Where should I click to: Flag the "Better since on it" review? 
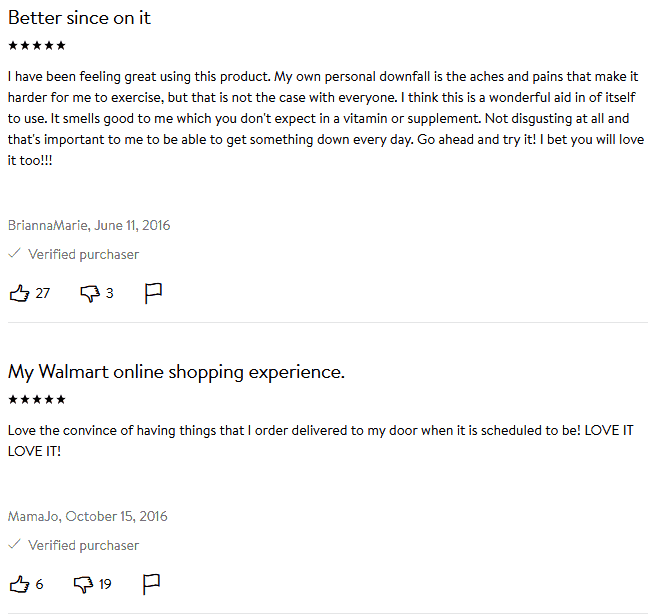(x=153, y=293)
